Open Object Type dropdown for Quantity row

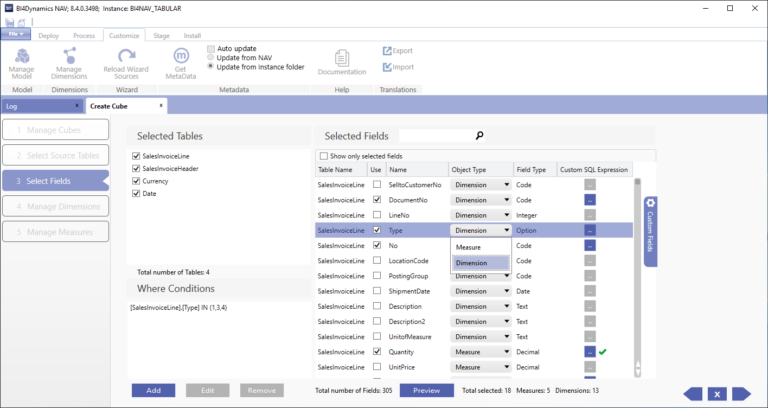(506, 352)
